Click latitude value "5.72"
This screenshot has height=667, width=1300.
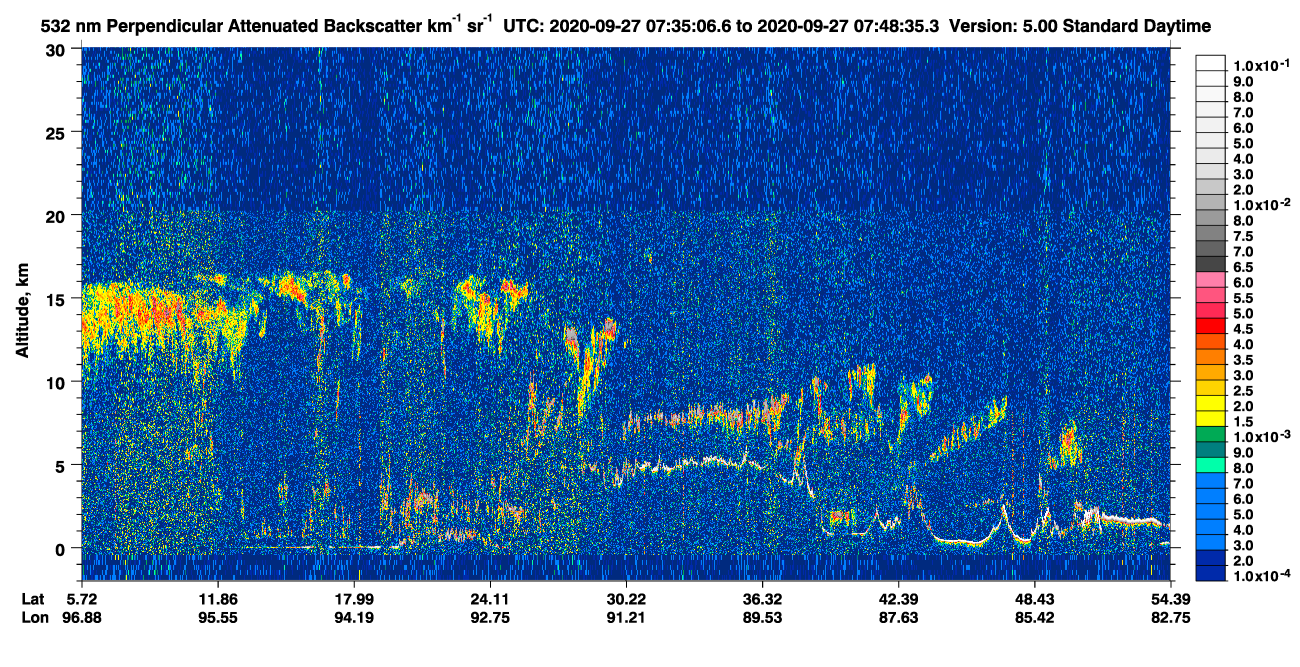tap(82, 599)
